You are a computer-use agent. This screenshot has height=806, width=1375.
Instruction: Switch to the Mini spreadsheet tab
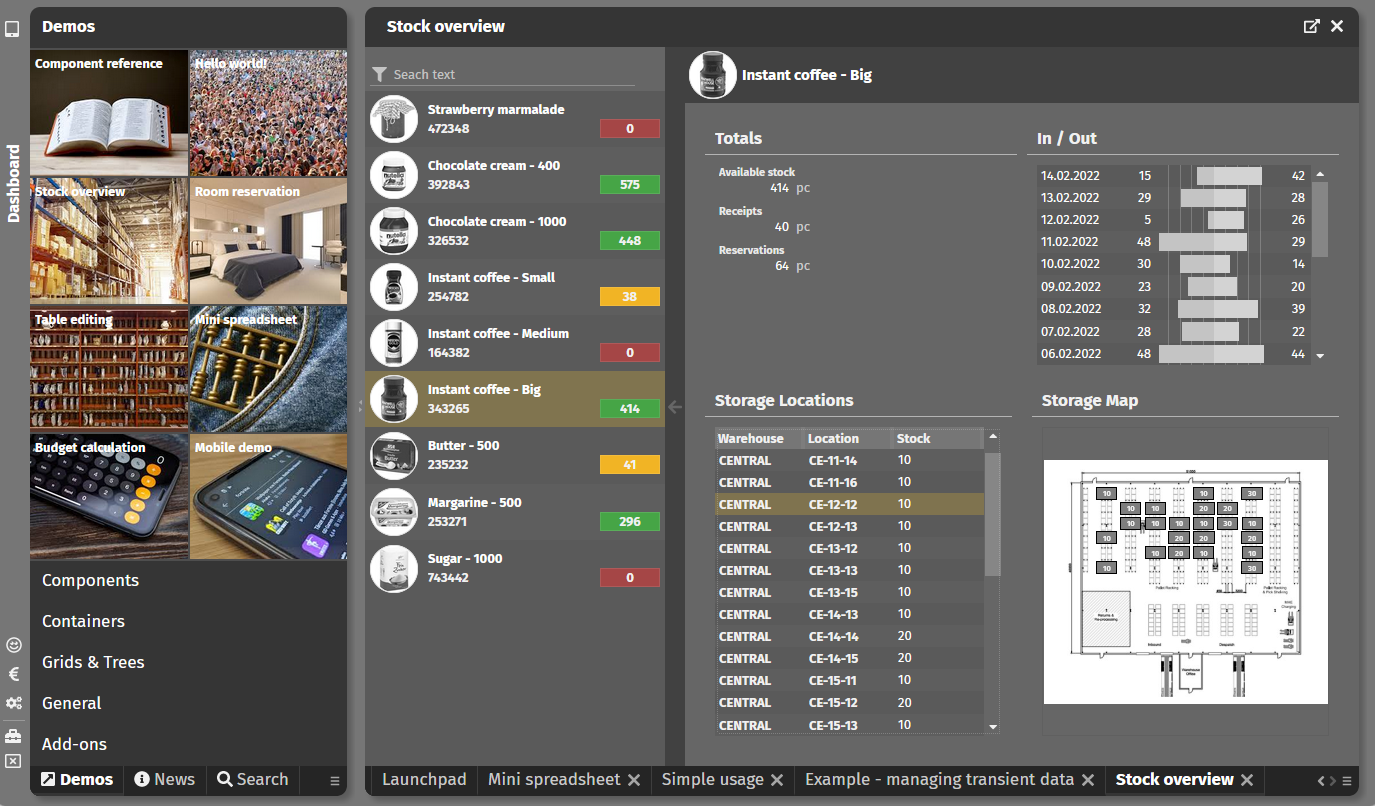click(554, 780)
